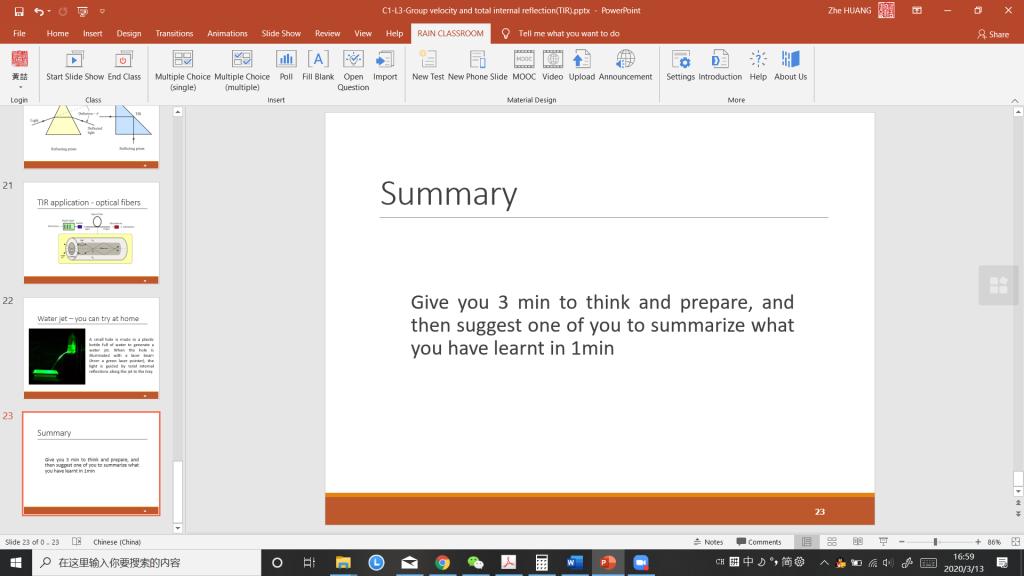
Task: Toggle the Comments pane in status bar
Action: (759, 542)
